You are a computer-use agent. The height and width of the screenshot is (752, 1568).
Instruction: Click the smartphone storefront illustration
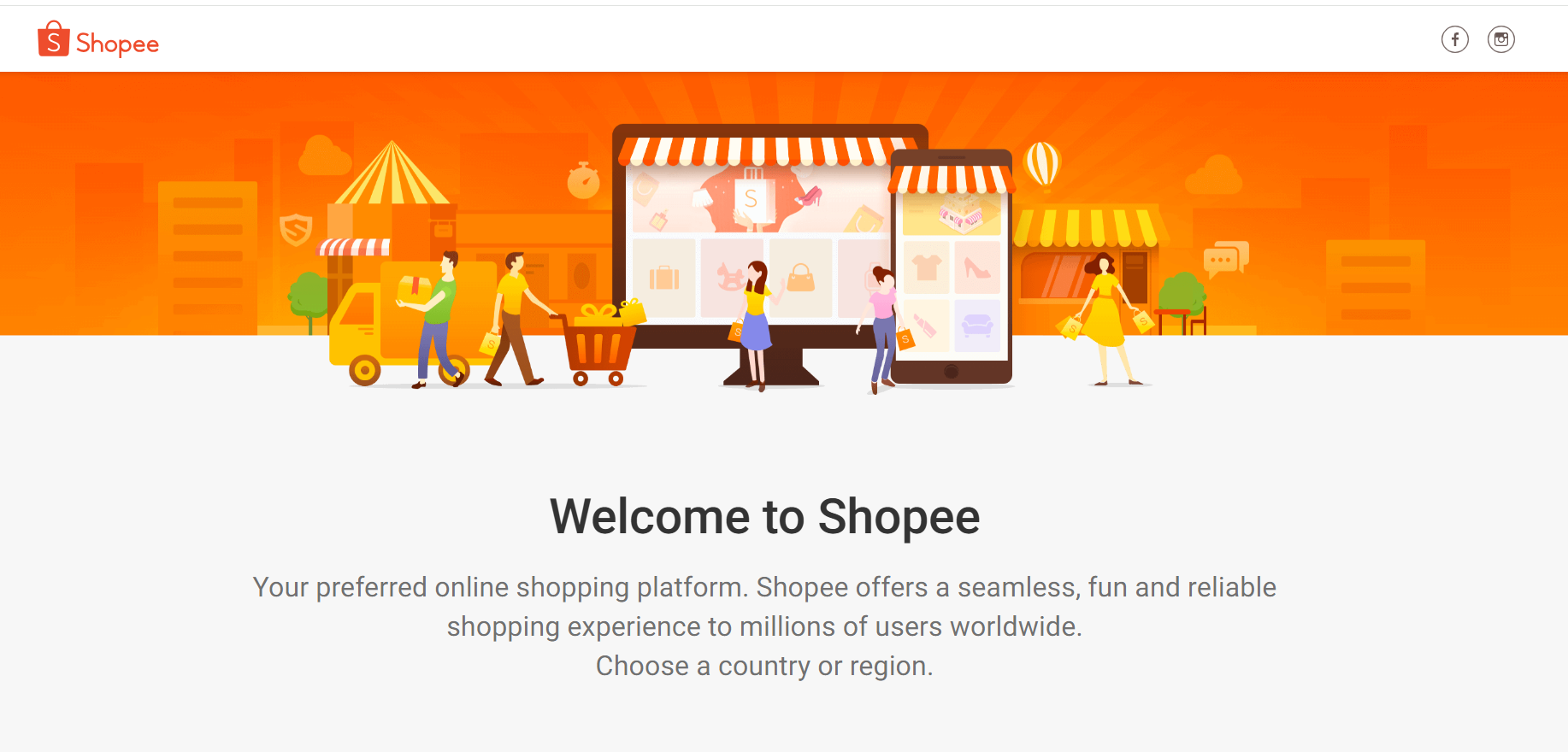[951, 267]
